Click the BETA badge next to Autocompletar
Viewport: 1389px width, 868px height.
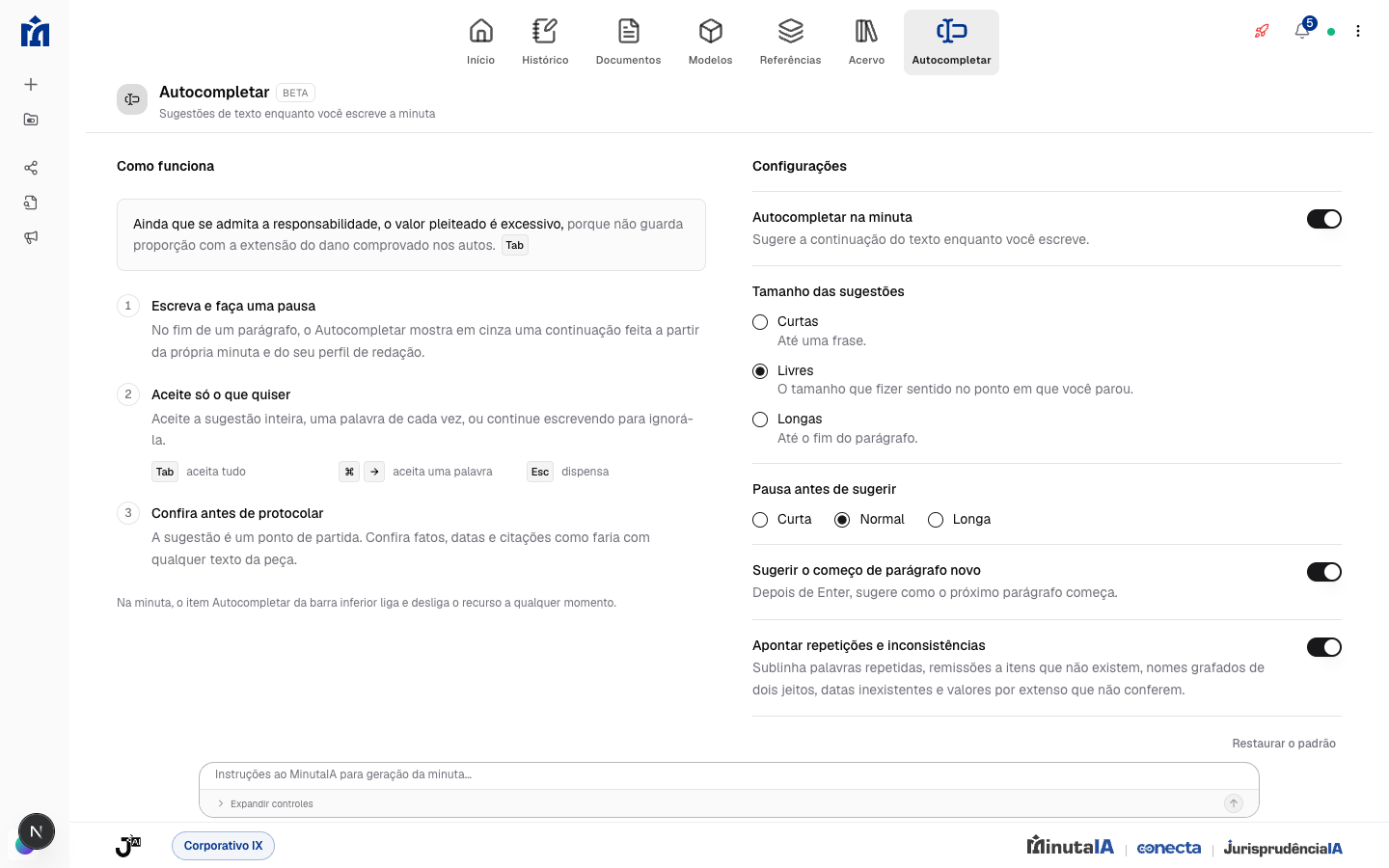295,93
